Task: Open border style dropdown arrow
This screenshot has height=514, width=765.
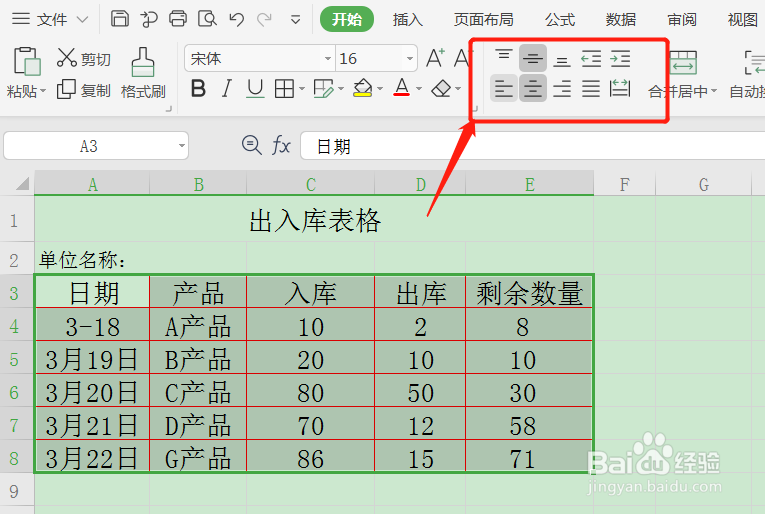Action: pos(302,89)
